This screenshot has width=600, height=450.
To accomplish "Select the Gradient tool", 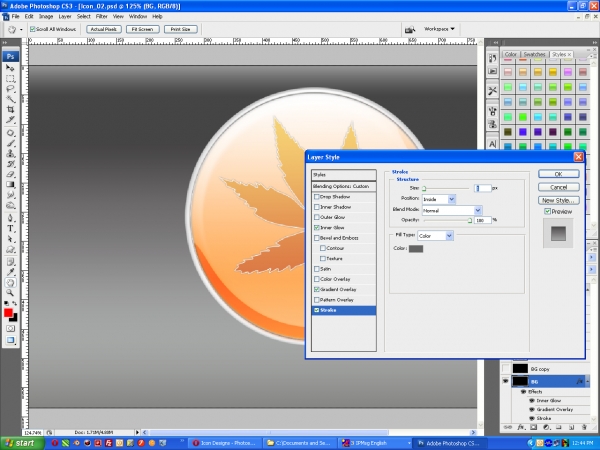I will click(10, 185).
